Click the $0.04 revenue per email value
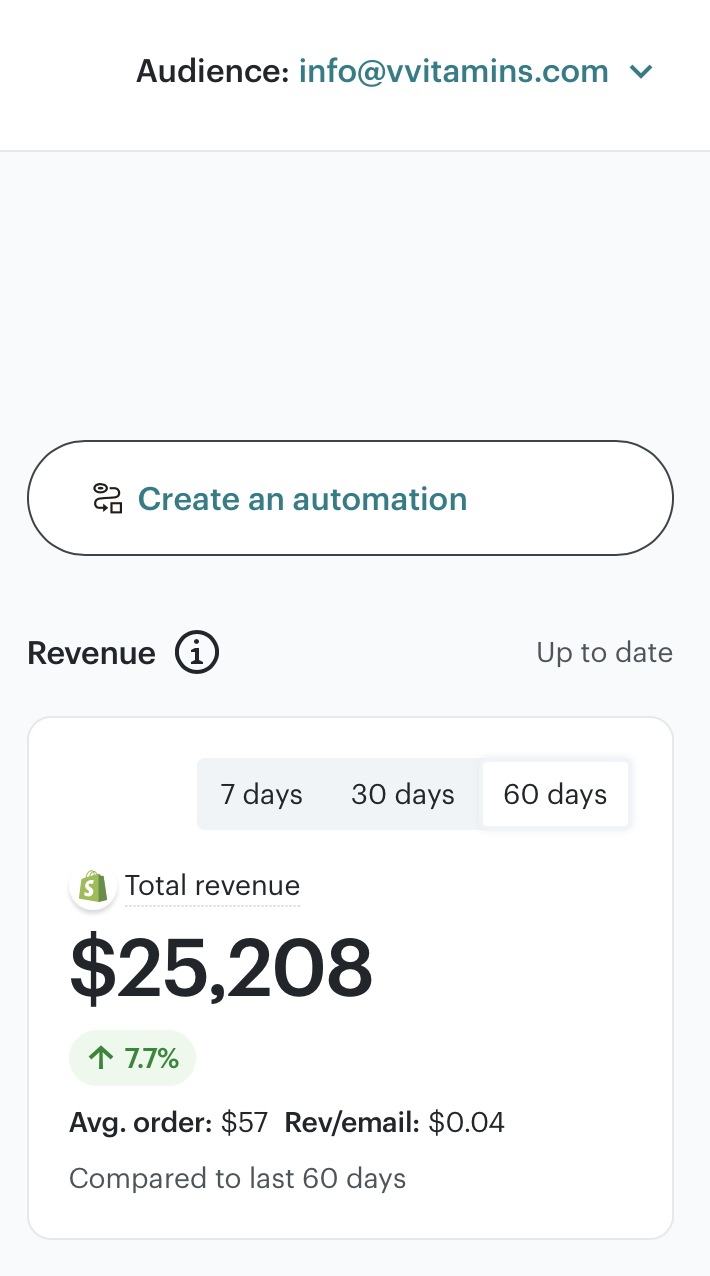This screenshot has height=1276, width=710. 466,1123
